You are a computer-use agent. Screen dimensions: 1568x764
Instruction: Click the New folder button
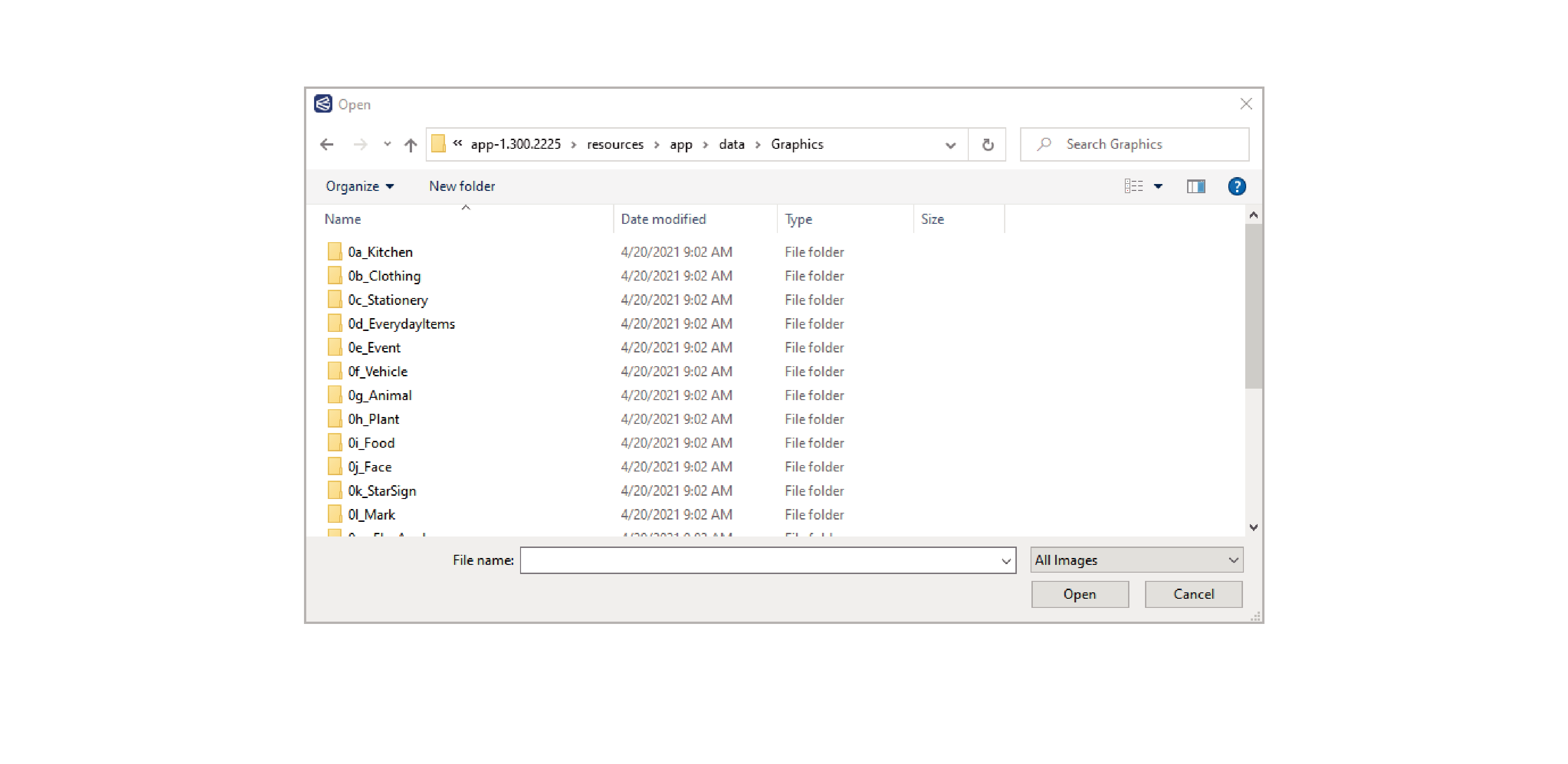pyautogui.click(x=461, y=186)
